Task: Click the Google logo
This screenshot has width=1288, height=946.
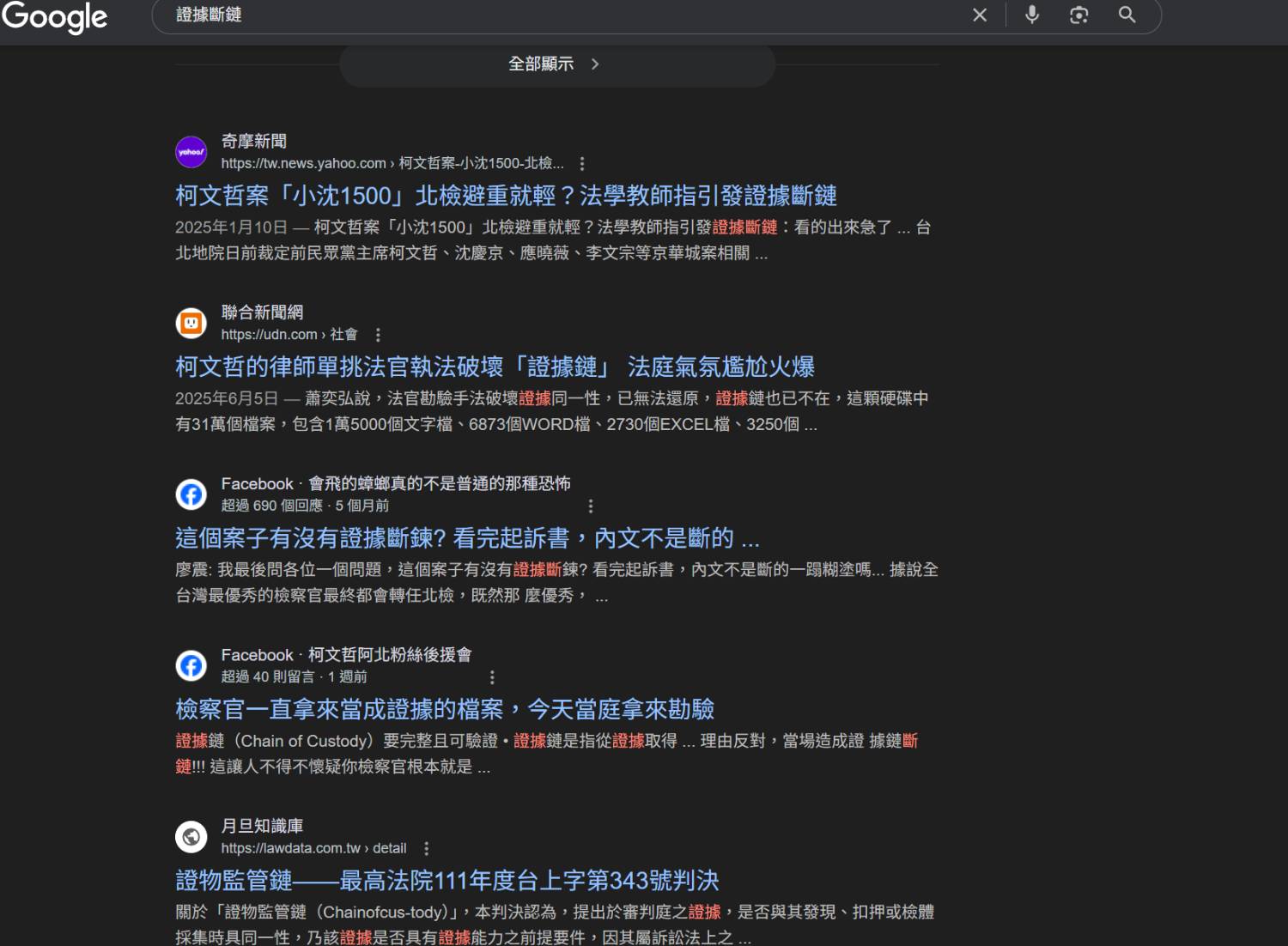Action: tap(54, 16)
